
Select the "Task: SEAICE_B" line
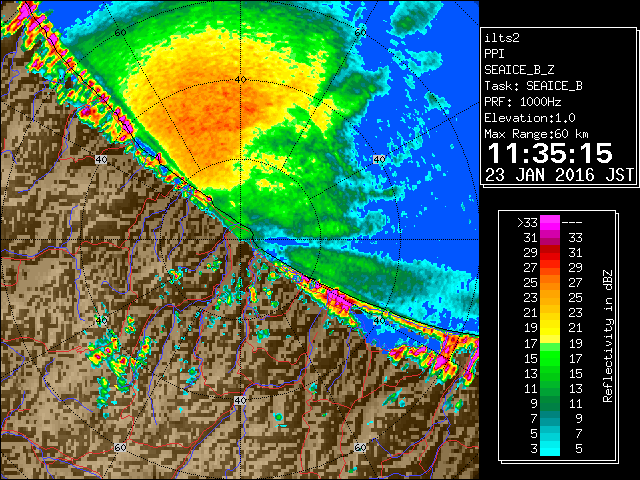533,86
